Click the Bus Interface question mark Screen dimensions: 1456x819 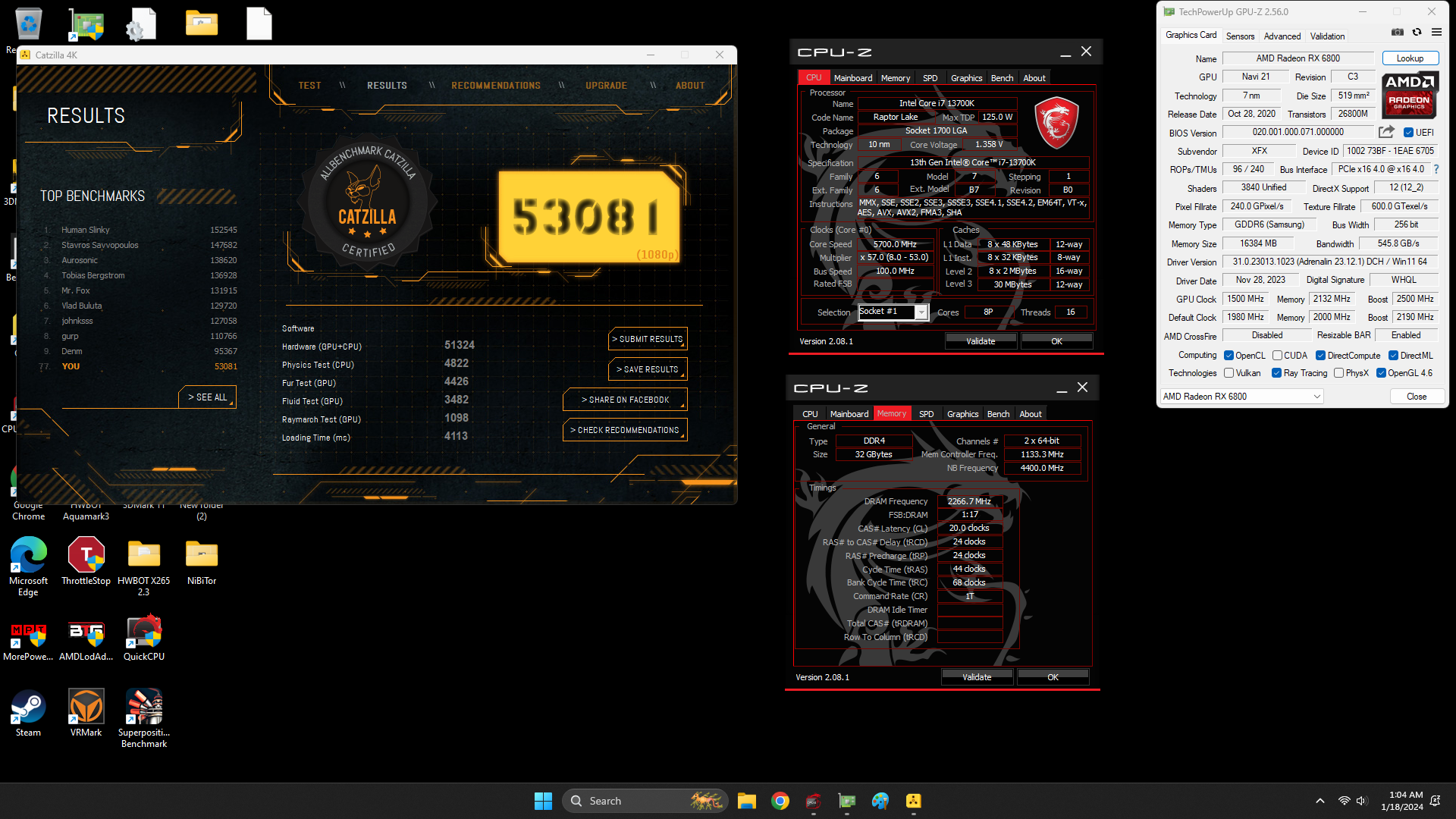coord(1436,169)
